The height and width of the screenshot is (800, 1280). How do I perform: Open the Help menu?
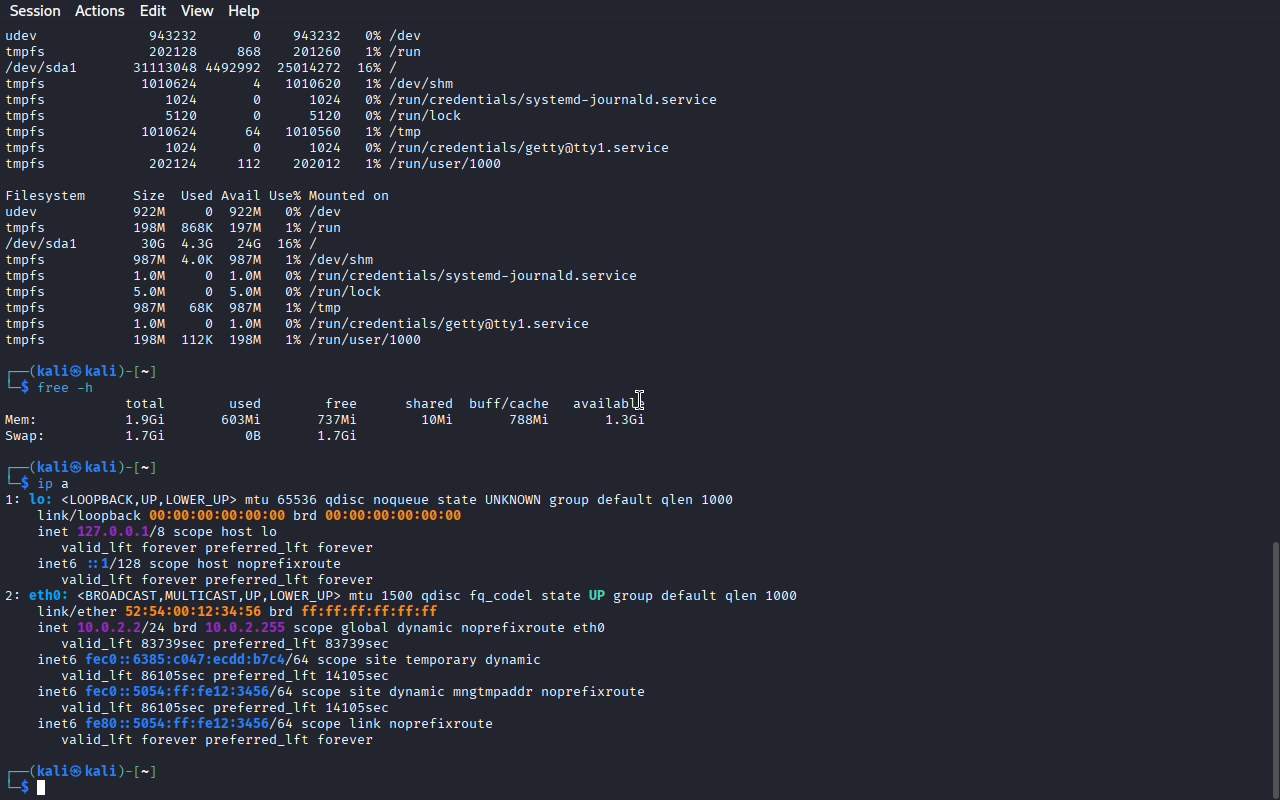(244, 11)
